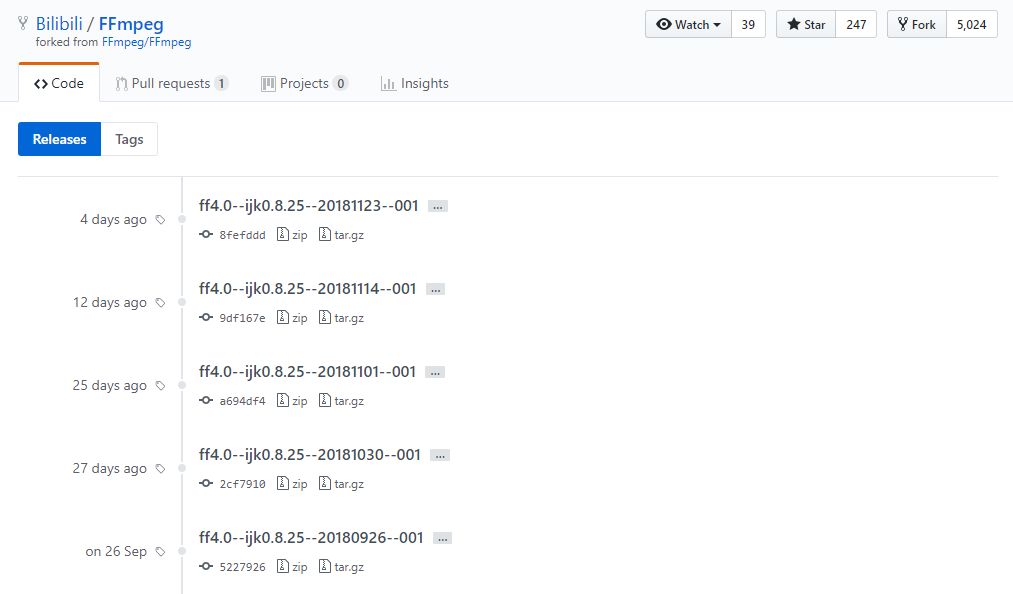Download zip for release 20180926
Viewport: 1013px width, 594px height.
(292, 567)
